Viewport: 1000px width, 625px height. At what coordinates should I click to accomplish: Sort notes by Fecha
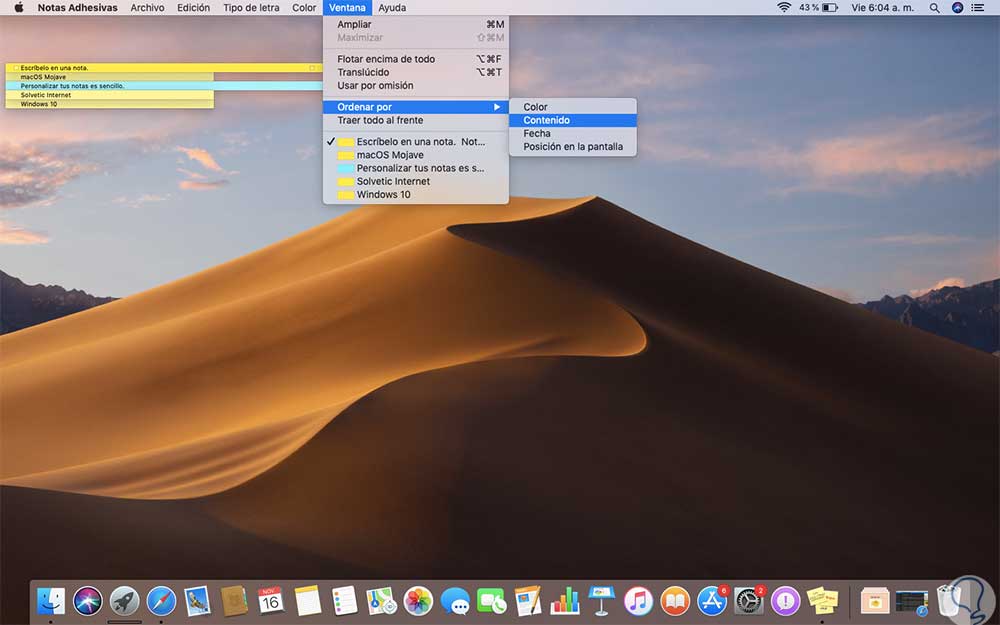[573, 133]
